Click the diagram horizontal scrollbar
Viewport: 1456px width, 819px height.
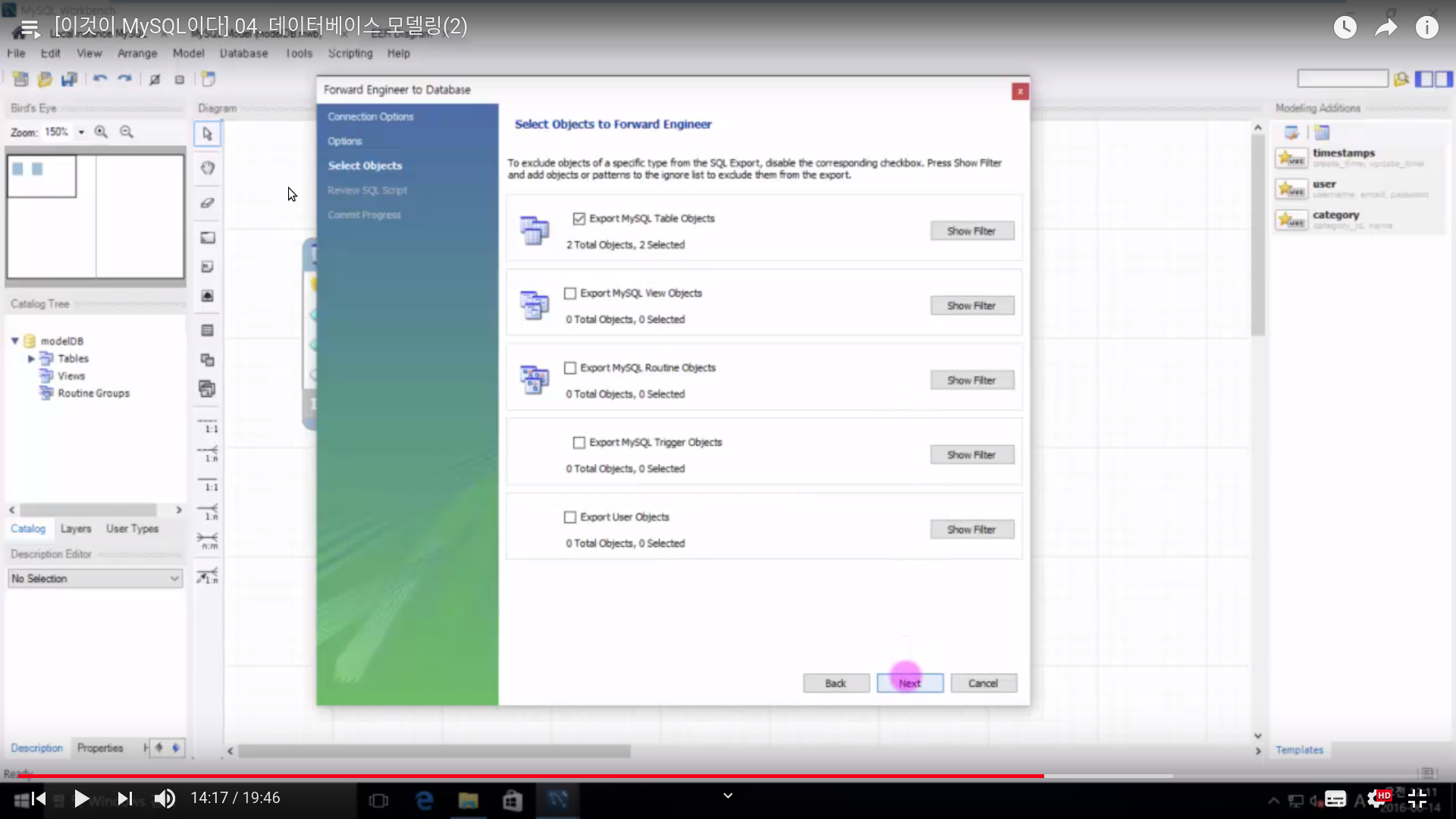(434, 752)
